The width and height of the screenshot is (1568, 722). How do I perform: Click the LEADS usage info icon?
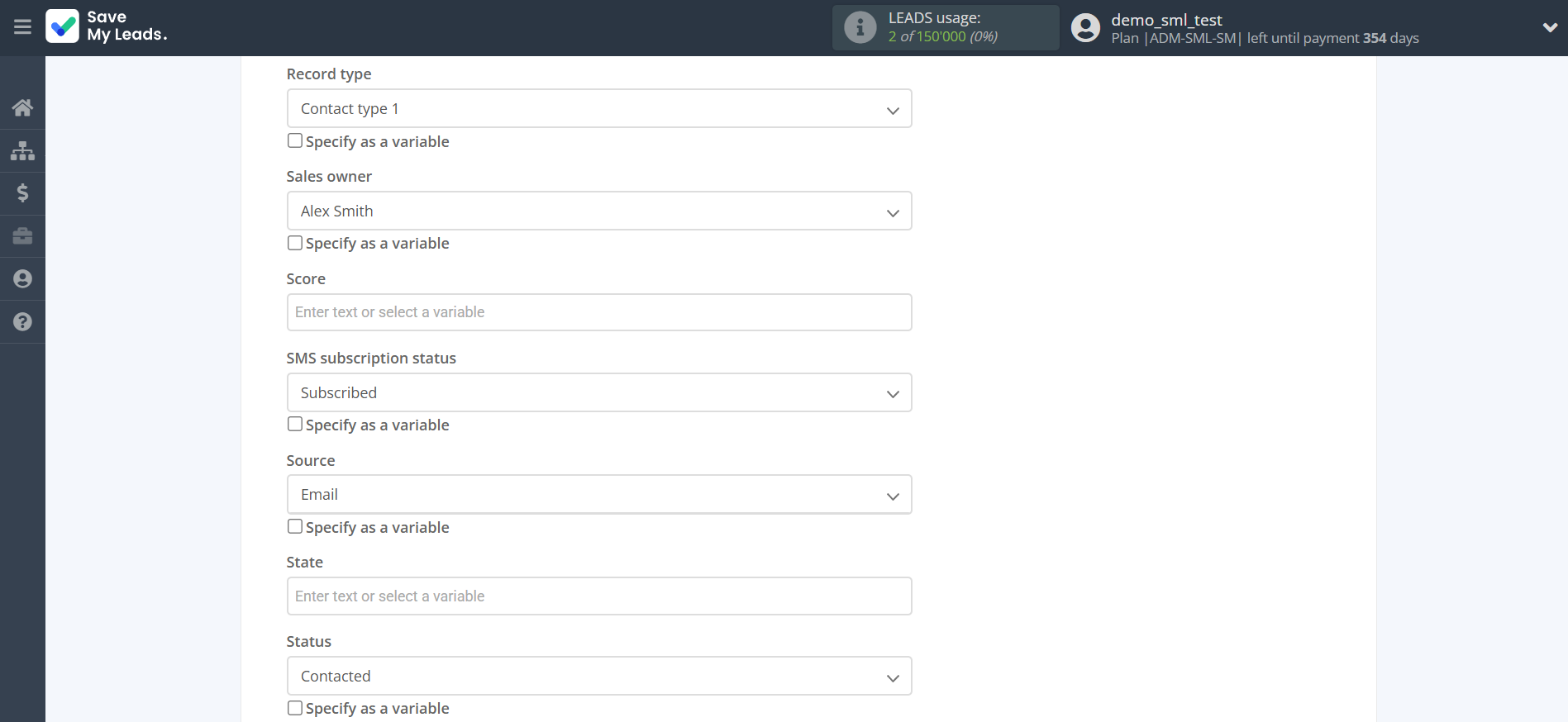[860, 27]
